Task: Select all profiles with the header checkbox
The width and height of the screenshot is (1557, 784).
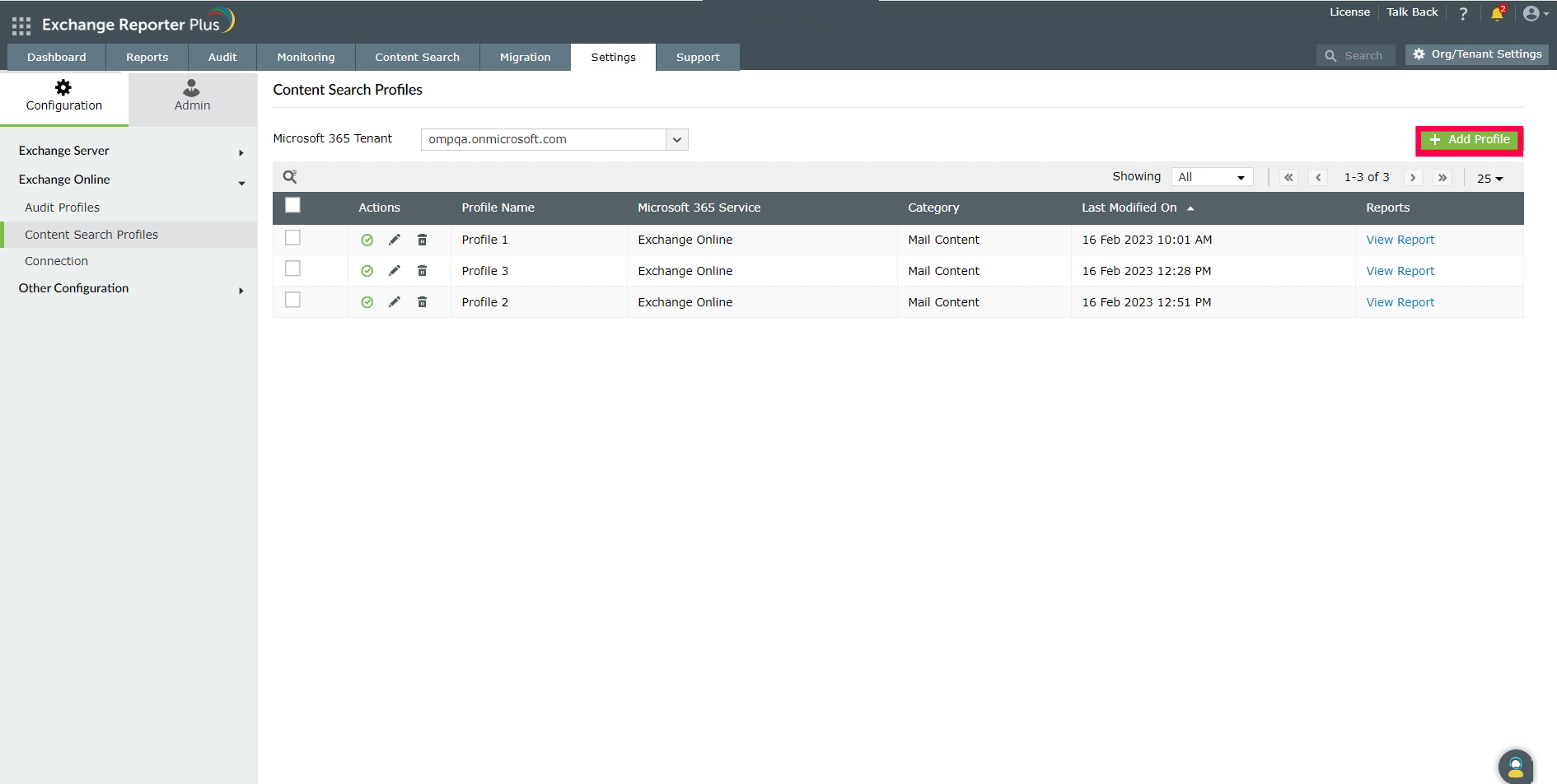Action: (292, 204)
